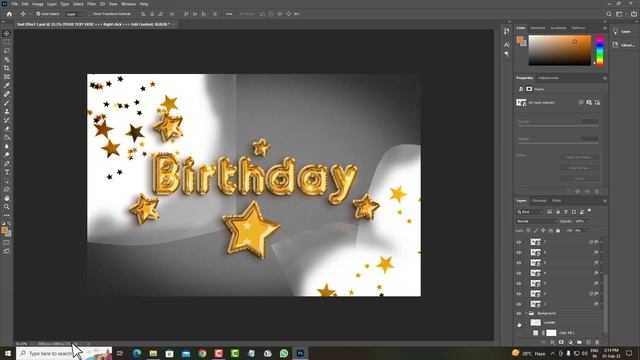Toggle Quick Mask mode icon

[7, 242]
